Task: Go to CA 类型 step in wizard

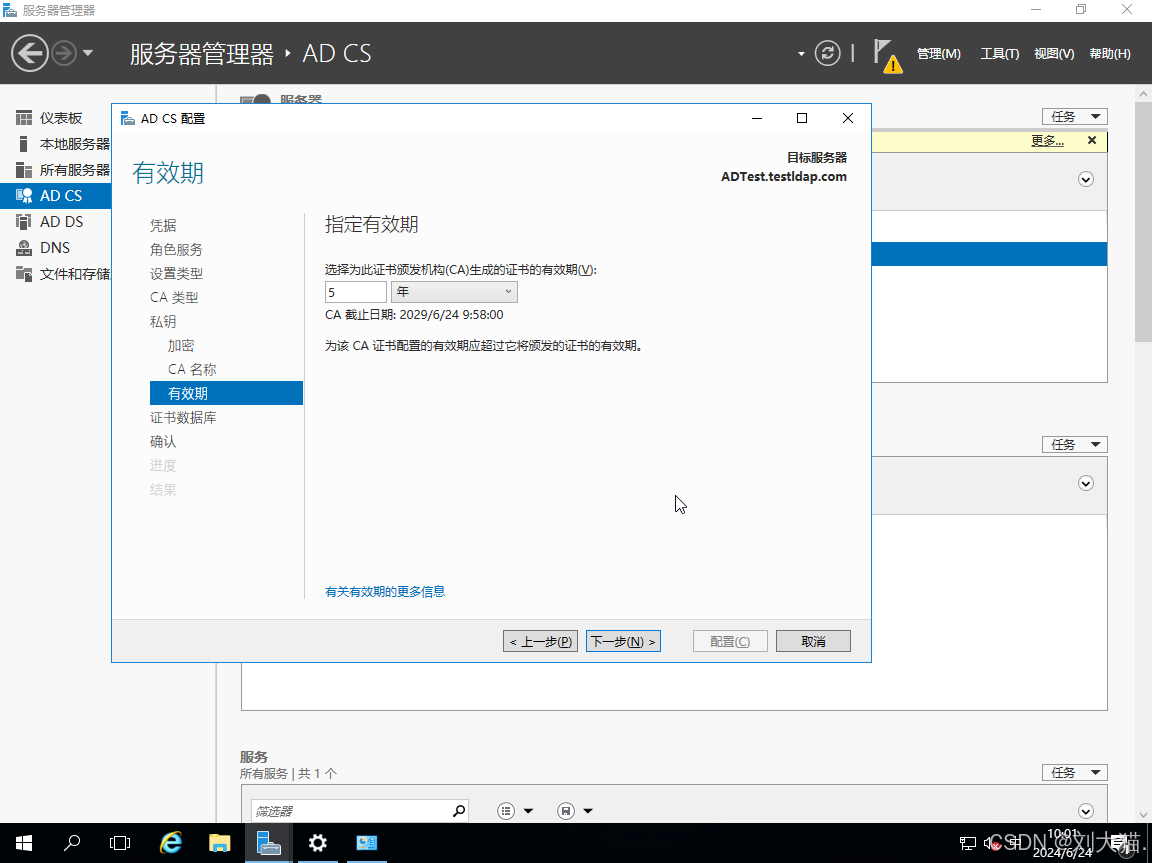Action: (x=174, y=297)
